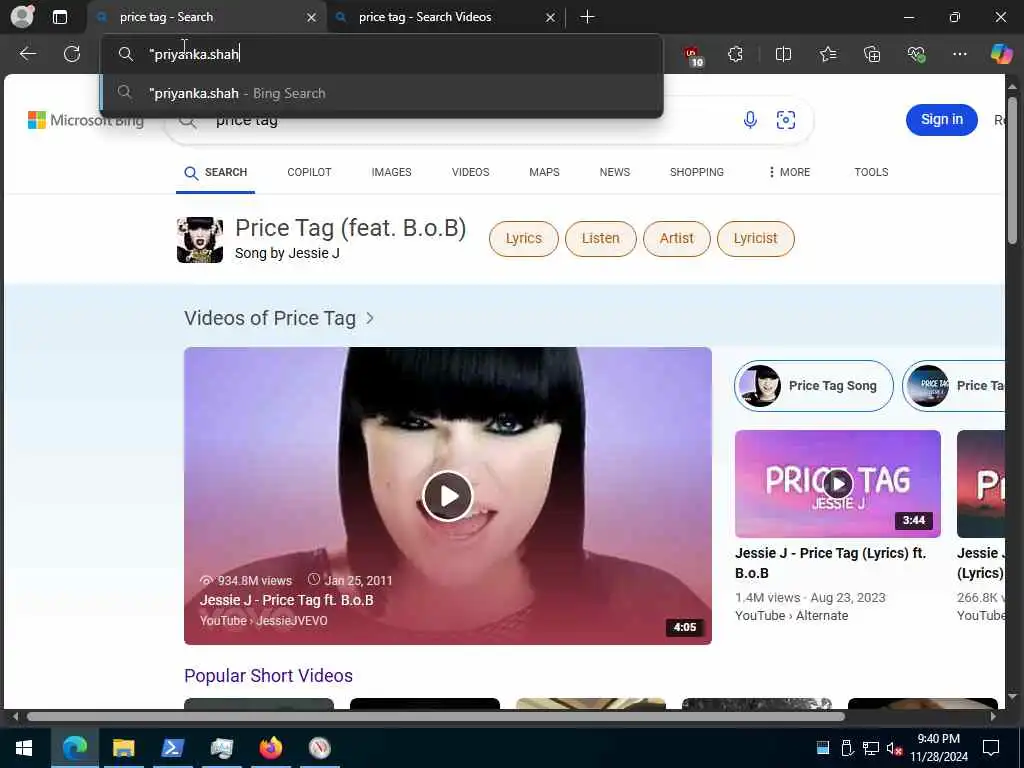Open the Favorites star icon

point(827,54)
